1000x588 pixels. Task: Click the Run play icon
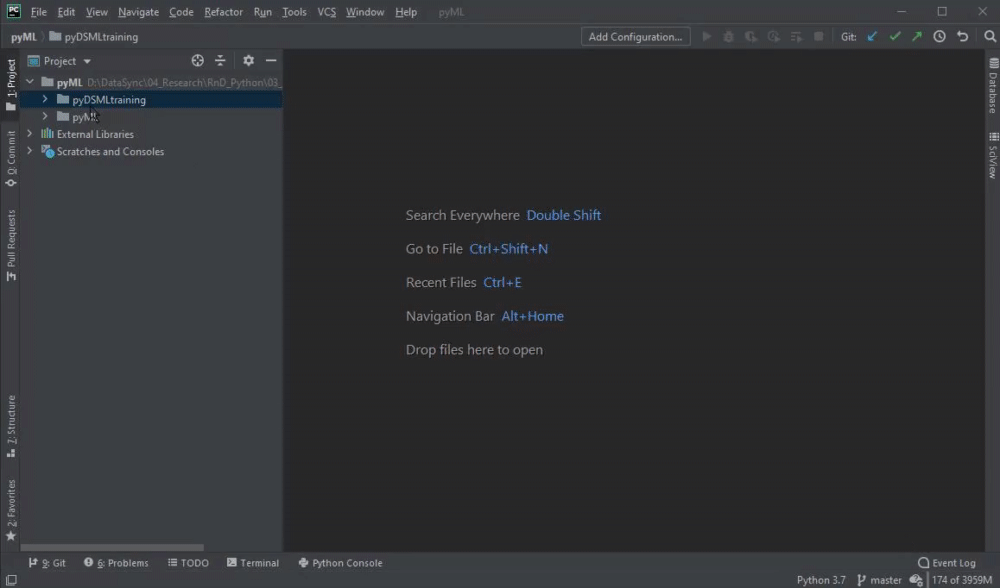point(707,36)
